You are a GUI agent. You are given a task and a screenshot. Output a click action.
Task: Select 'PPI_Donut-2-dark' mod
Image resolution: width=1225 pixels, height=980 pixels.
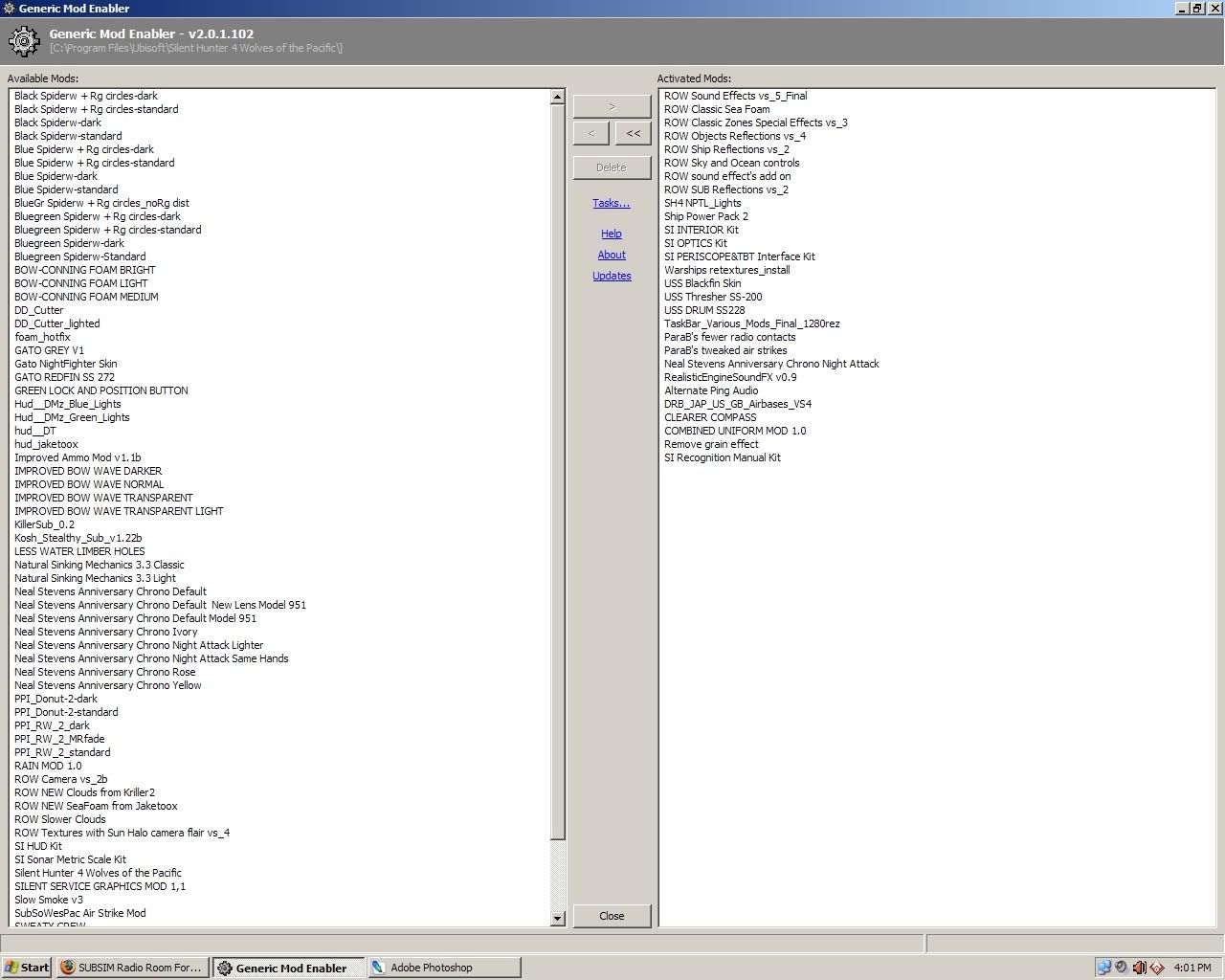[x=56, y=699]
